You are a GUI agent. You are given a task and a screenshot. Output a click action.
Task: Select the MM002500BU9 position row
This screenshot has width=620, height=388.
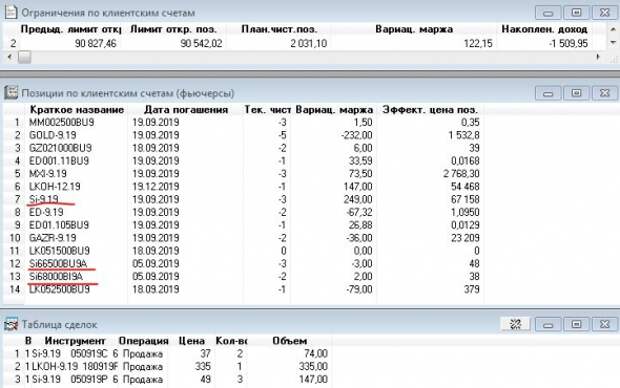pyautogui.click(x=244, y=122)
